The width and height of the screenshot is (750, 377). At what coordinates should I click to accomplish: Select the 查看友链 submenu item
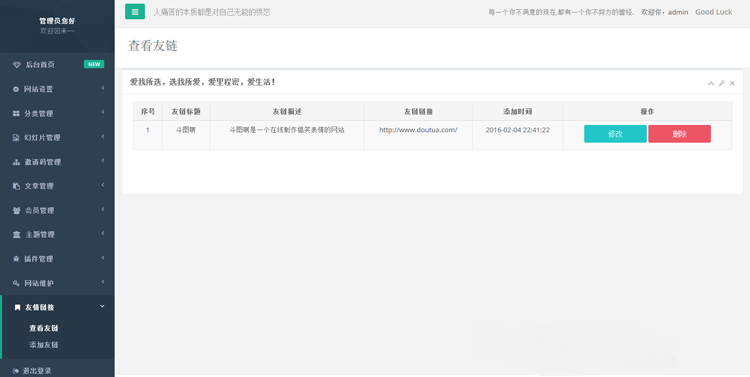point(44,328)
